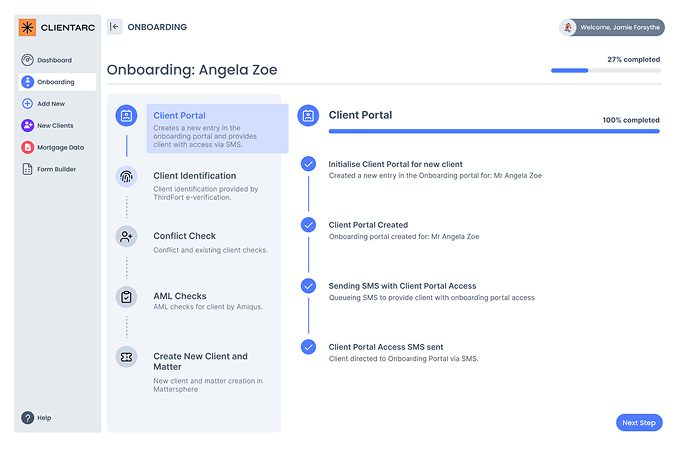The height and width of the screenshot is (449, 680).
Task: Click the Dashboard gauge icon
Action: point(27,60)
